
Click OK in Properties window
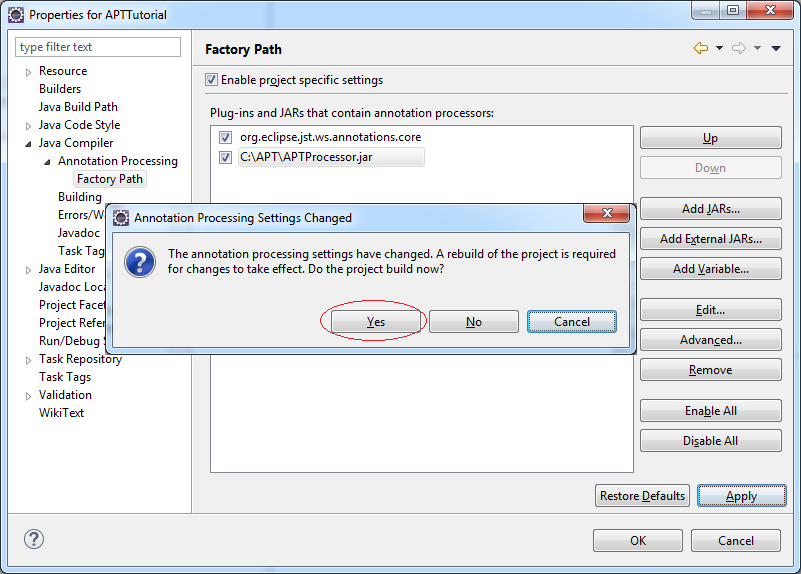point(638,540)
